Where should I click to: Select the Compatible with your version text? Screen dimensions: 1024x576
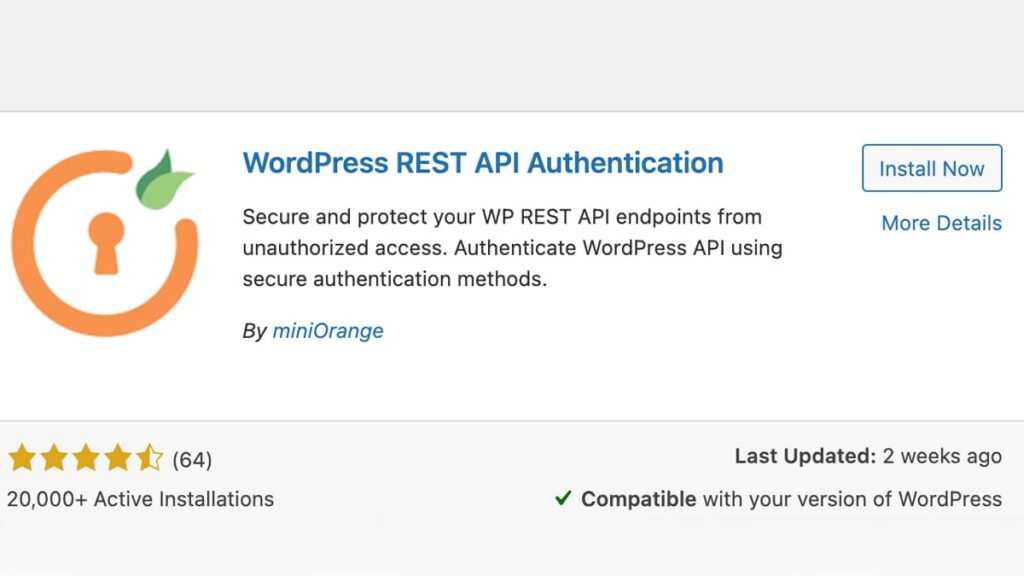[791, 499]
